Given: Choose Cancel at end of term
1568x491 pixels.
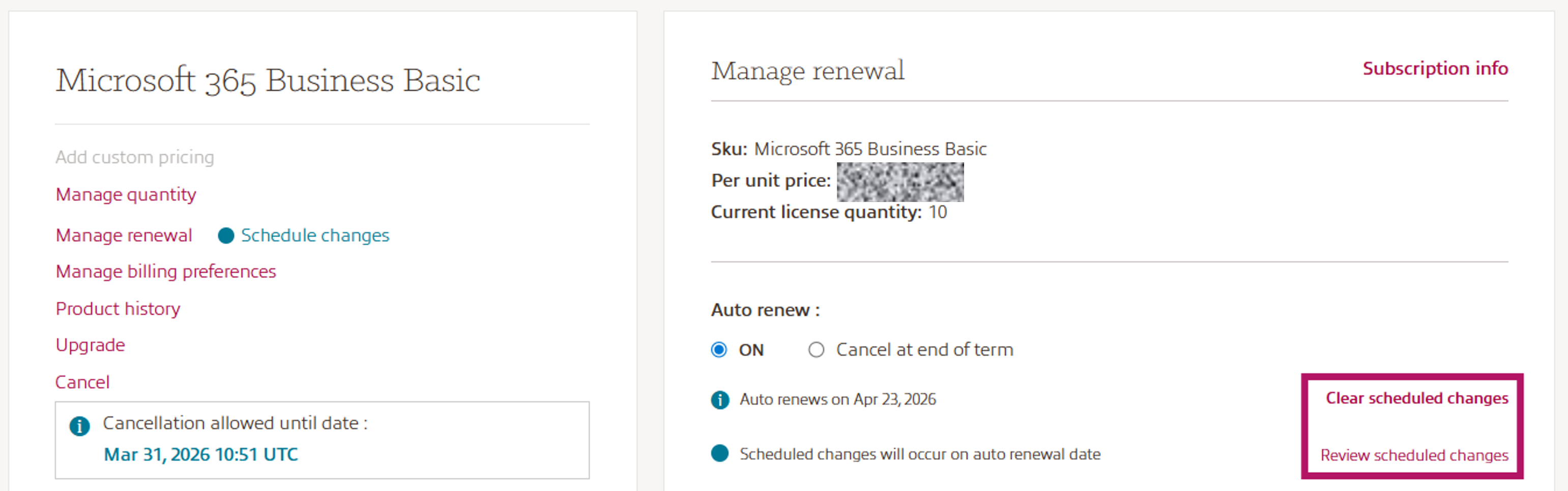Looking at the screenshot, I should click(x=816, y=349).
